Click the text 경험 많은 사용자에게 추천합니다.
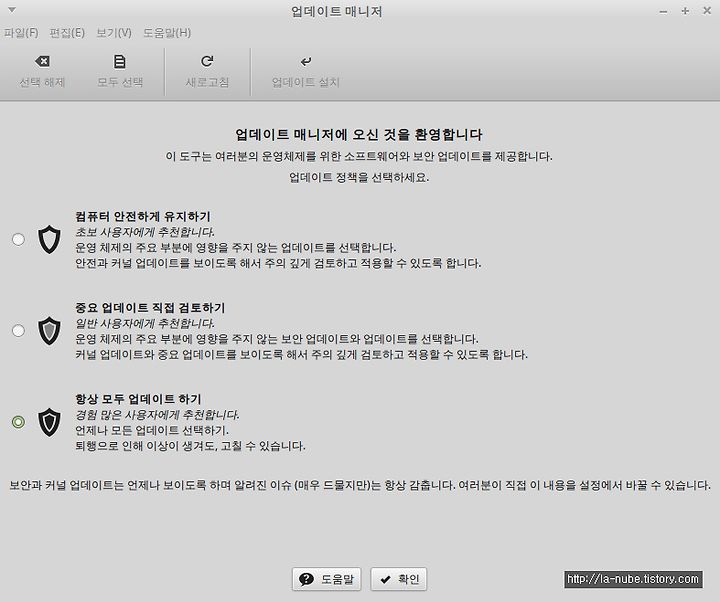 point(157,415)
